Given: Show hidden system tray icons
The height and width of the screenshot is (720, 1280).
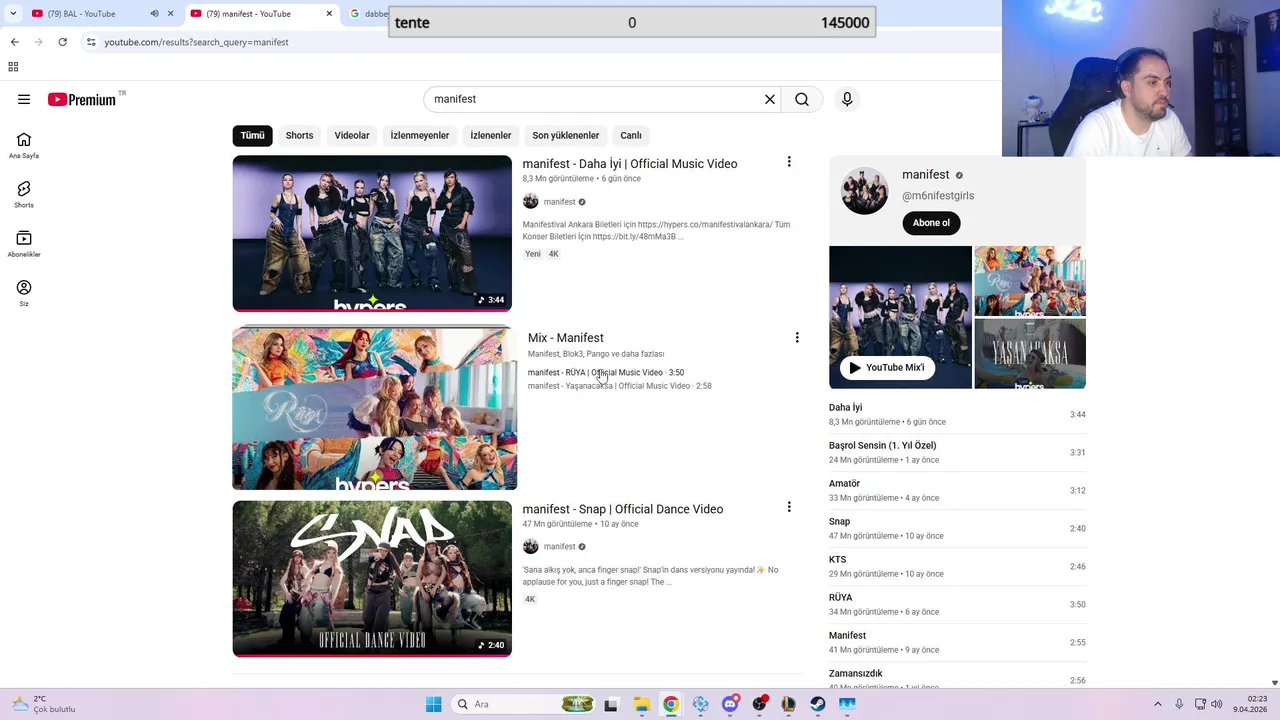Looking at the screenshot, I should click(x=1158, y=704).
